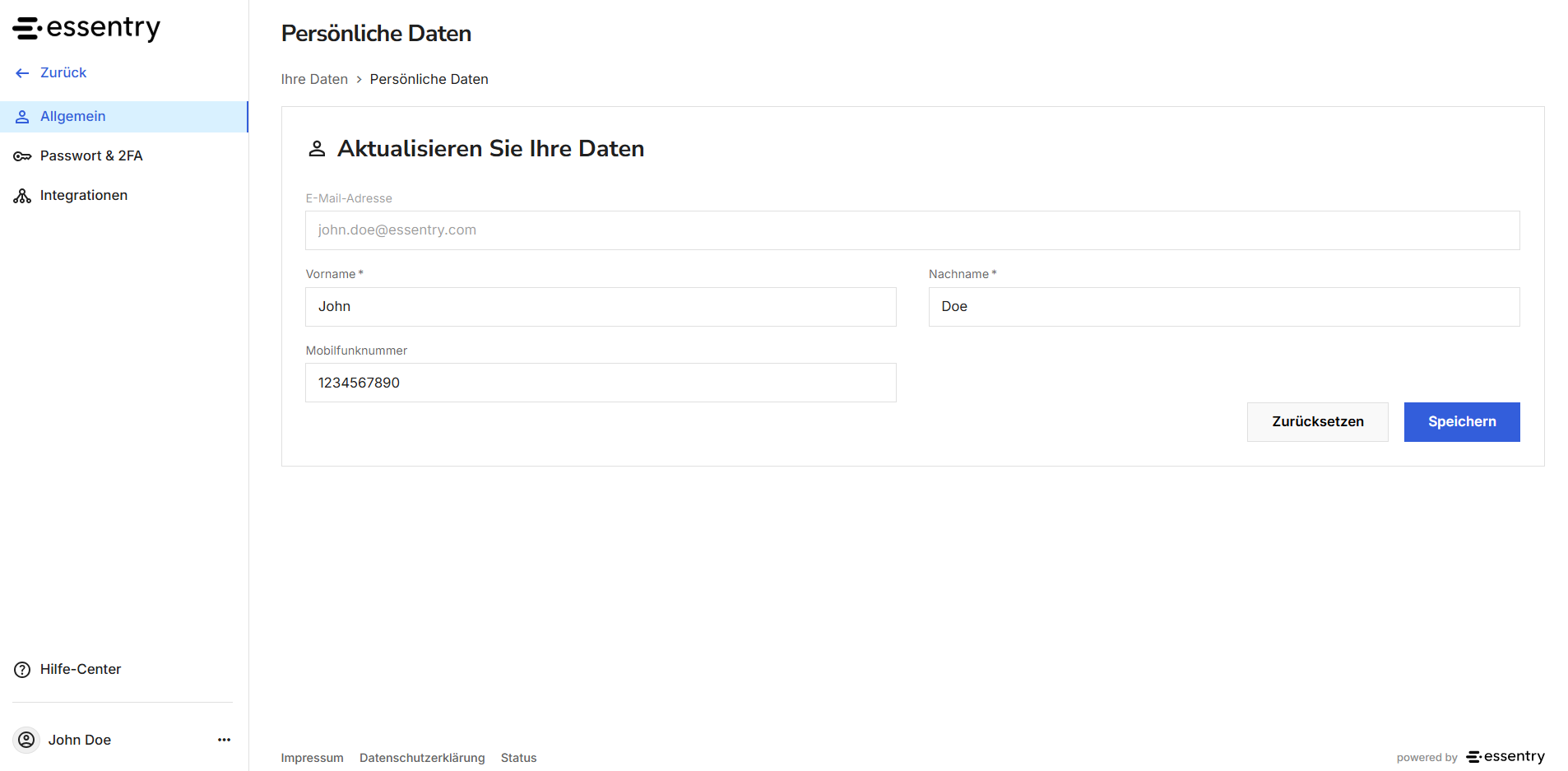This screenshot has width=1568, height=771.
Task: Focus the Vorname input field
Action: pos(601,307)
